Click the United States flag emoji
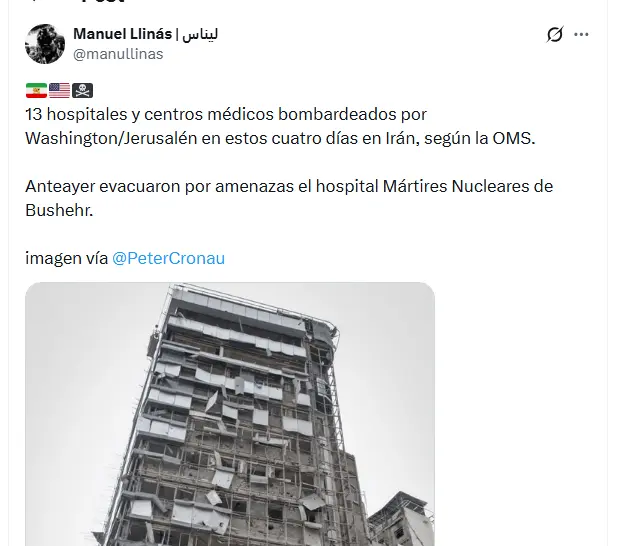Screen dimensions: 623x546 click(x=59, y=91)
